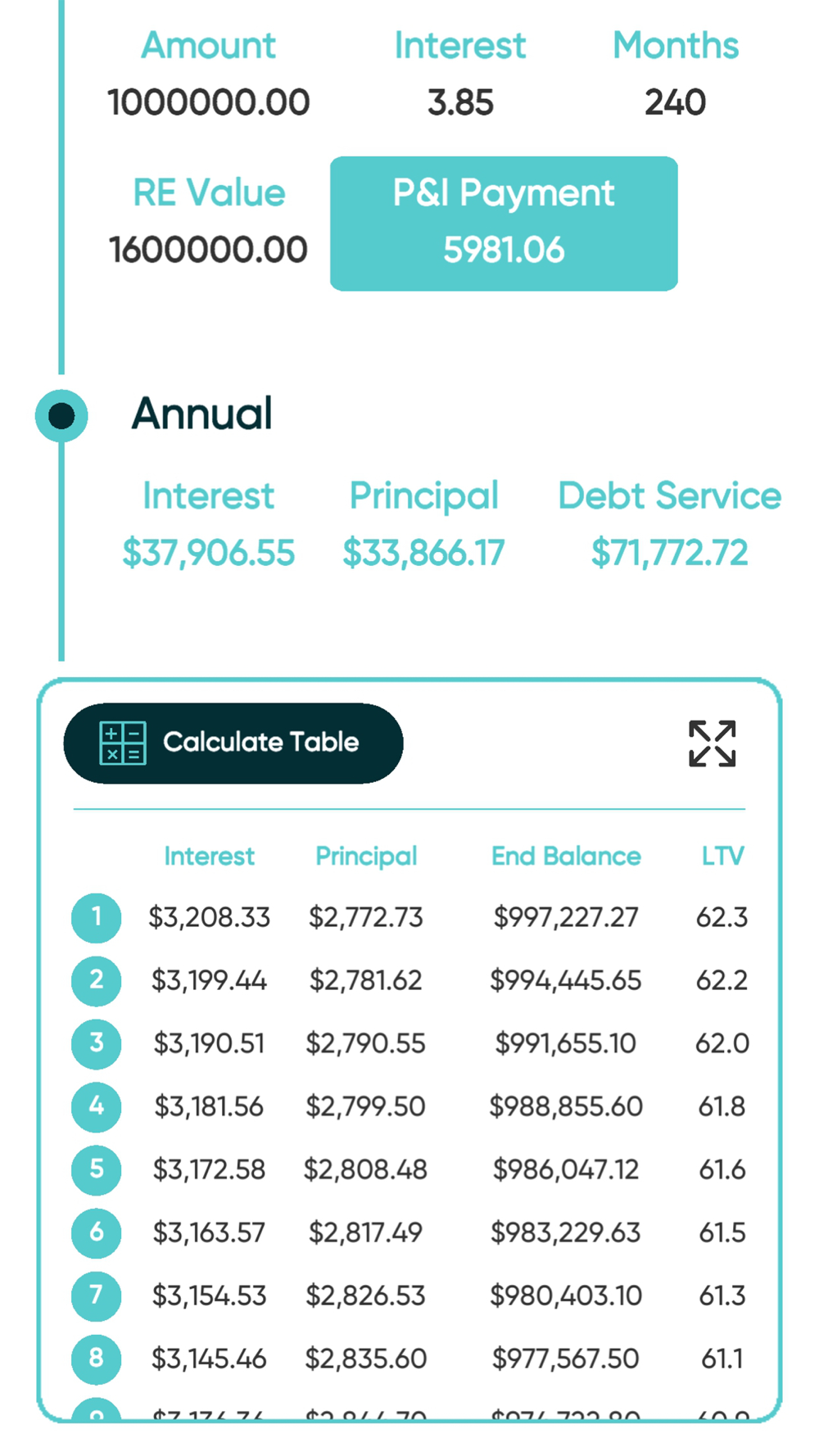Select row number 6 badge

[x=97, y=1232]
